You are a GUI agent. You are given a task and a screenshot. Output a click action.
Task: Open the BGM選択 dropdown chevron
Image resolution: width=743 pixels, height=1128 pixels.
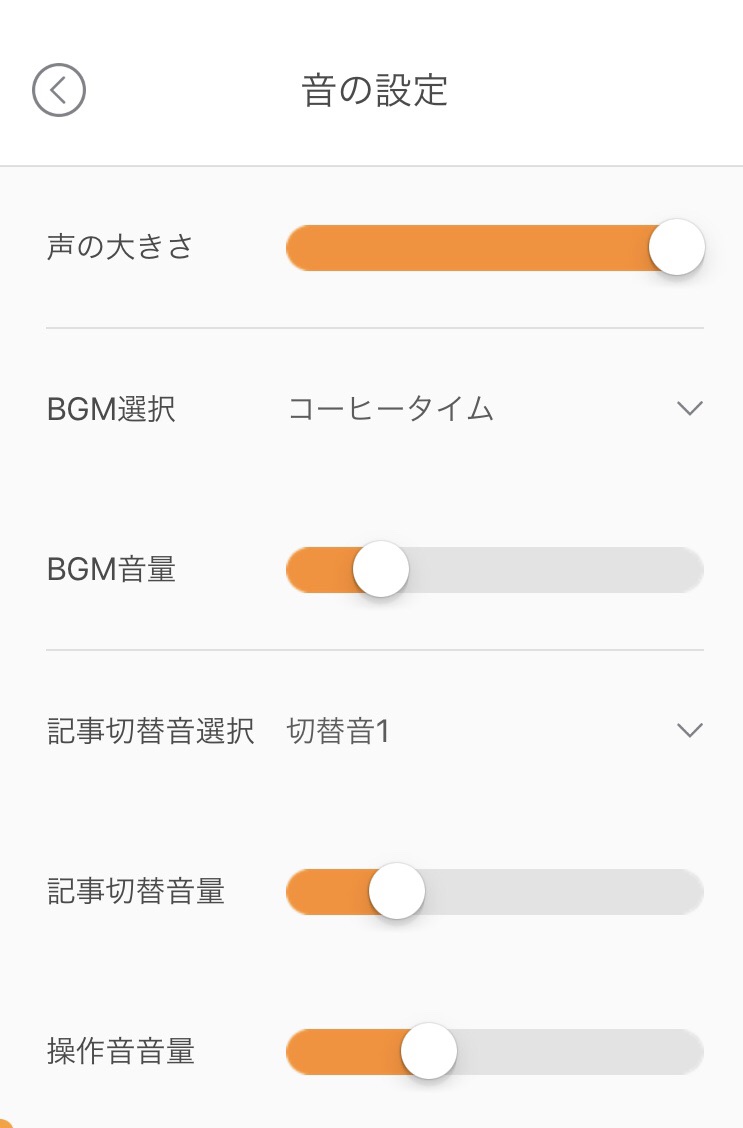coord(689,409)
